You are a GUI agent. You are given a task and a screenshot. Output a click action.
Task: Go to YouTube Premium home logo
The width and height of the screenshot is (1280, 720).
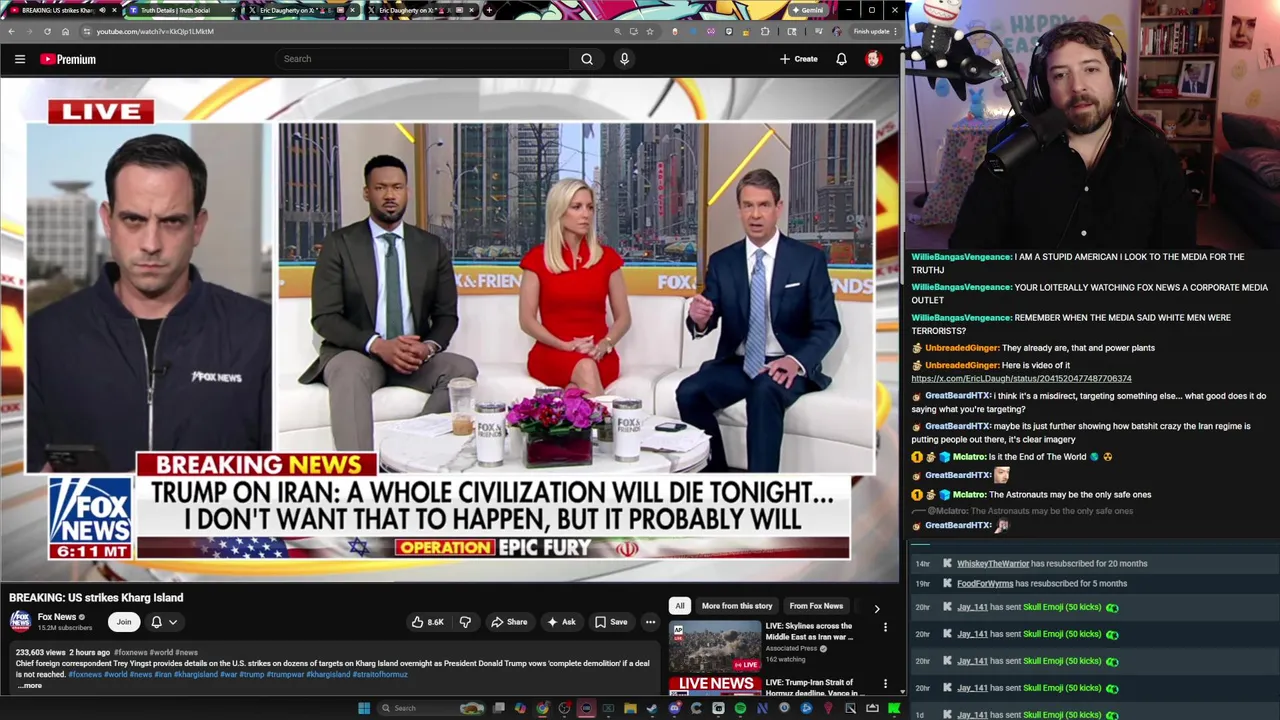pos(68,59)
